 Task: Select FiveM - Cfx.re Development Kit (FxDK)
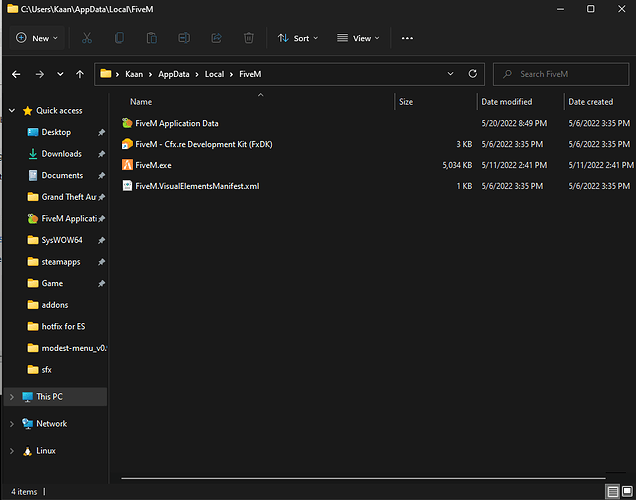[x=204, y=144]
